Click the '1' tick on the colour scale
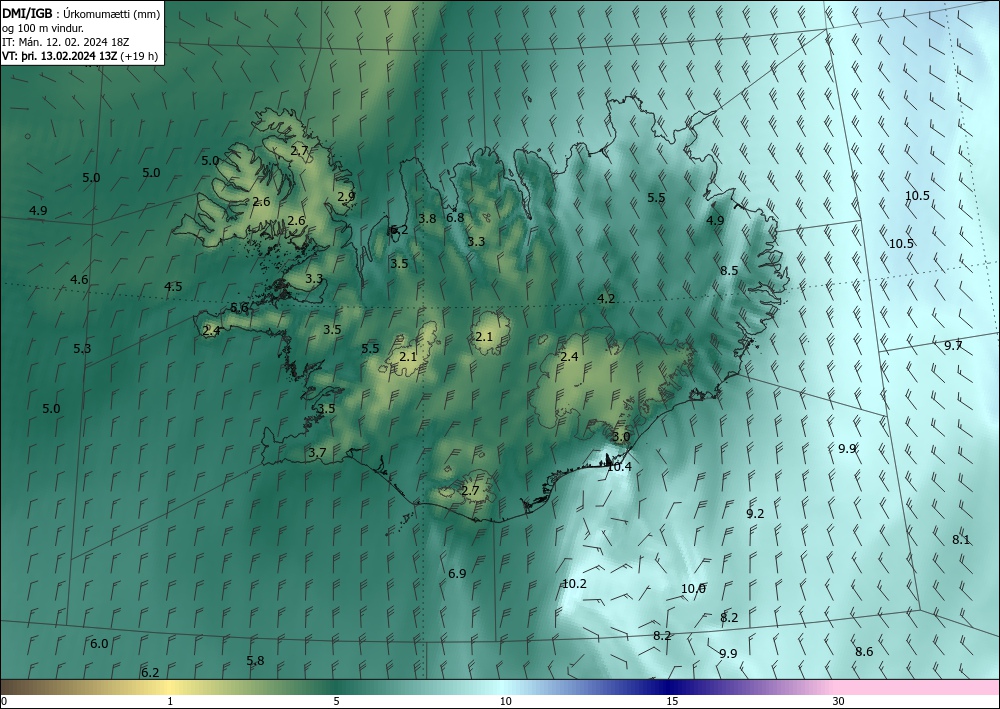 [x=170, y=702]
